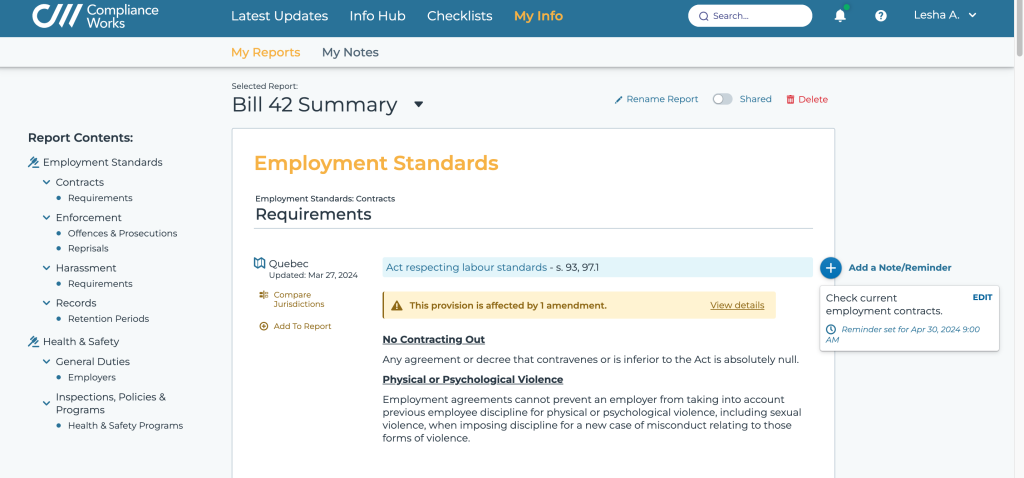Viewport: 1024px width, 478px height.
Task: Click the search magnifier icon
Action: [703, 16]
